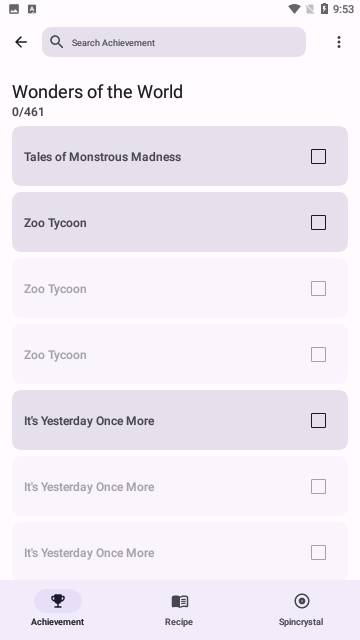Tap the battery status icon
Viewport: 360px width, 640px height.
[x=324, y=9]
